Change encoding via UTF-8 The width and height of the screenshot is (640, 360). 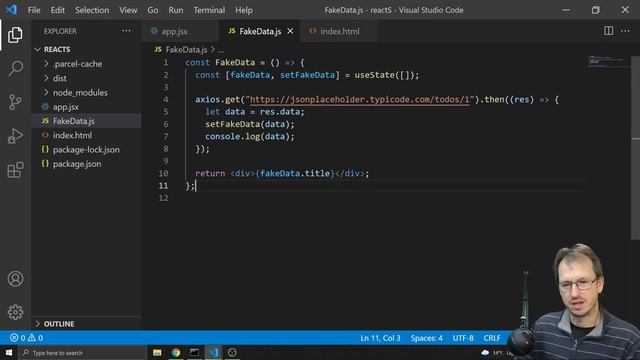463,338
